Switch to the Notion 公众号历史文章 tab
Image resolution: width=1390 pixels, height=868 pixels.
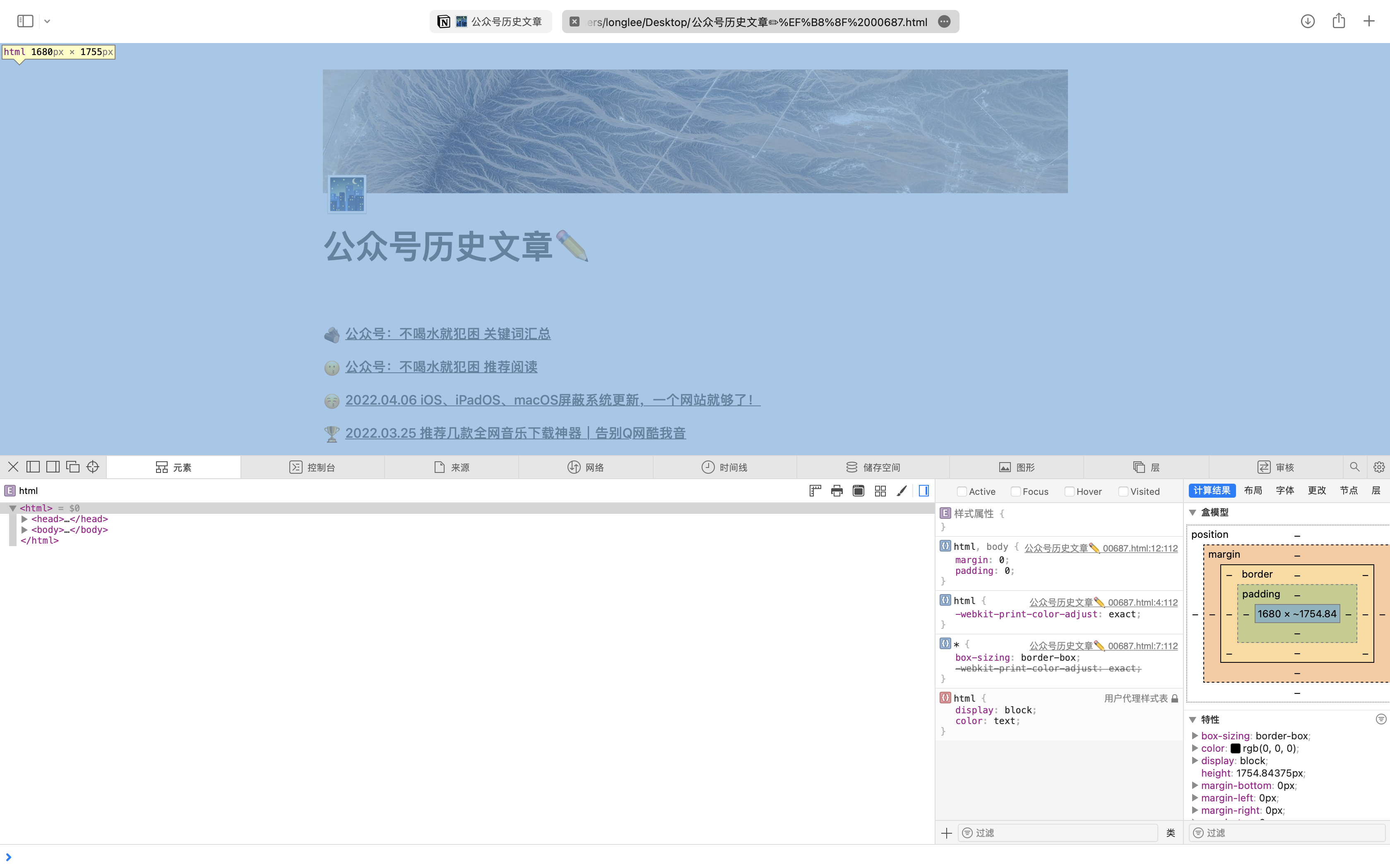pos(491,21)
